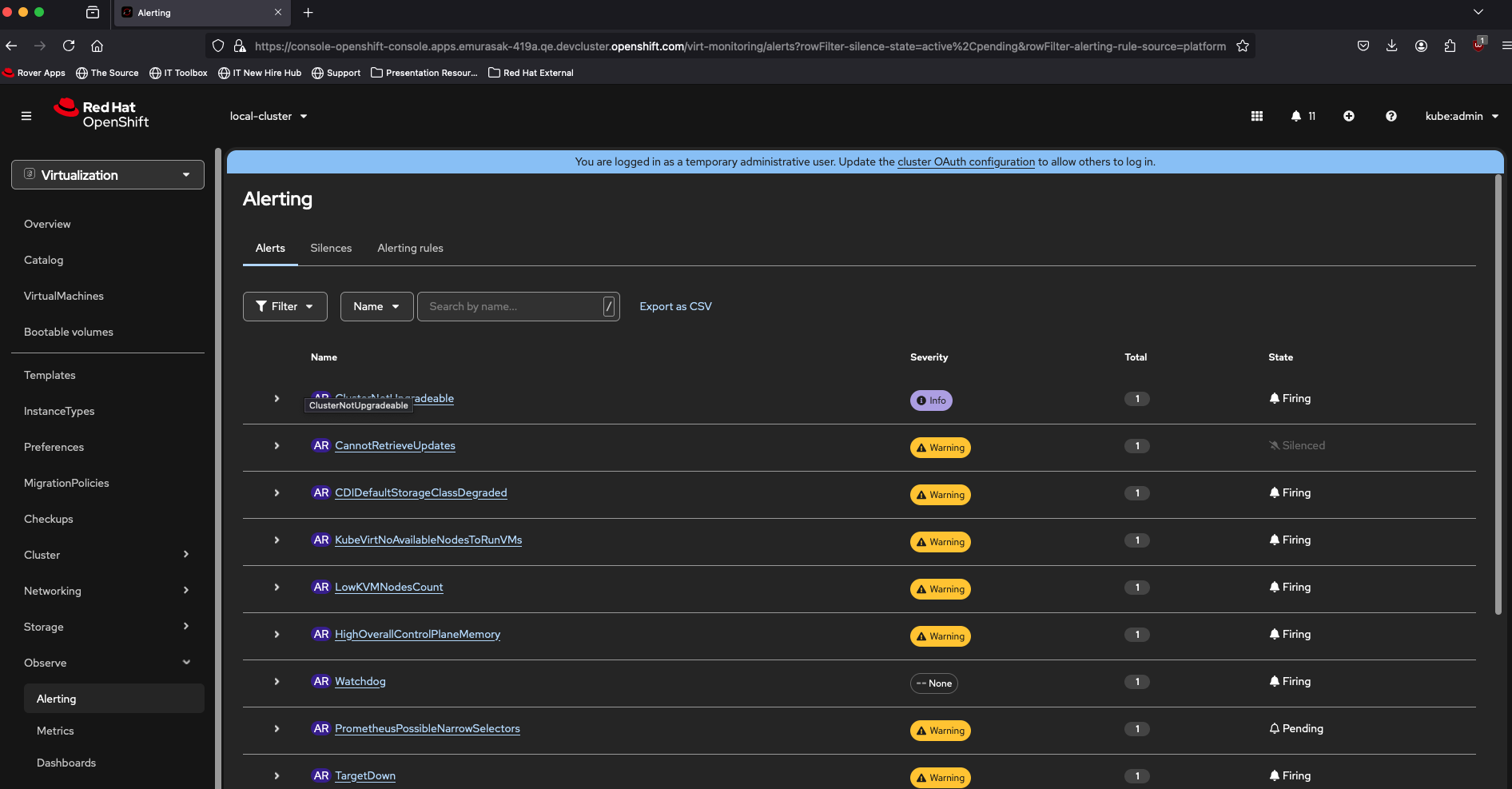Open the kube:admin user menu
This screenshot has width=1512, height=789.
pos(1462,116)
